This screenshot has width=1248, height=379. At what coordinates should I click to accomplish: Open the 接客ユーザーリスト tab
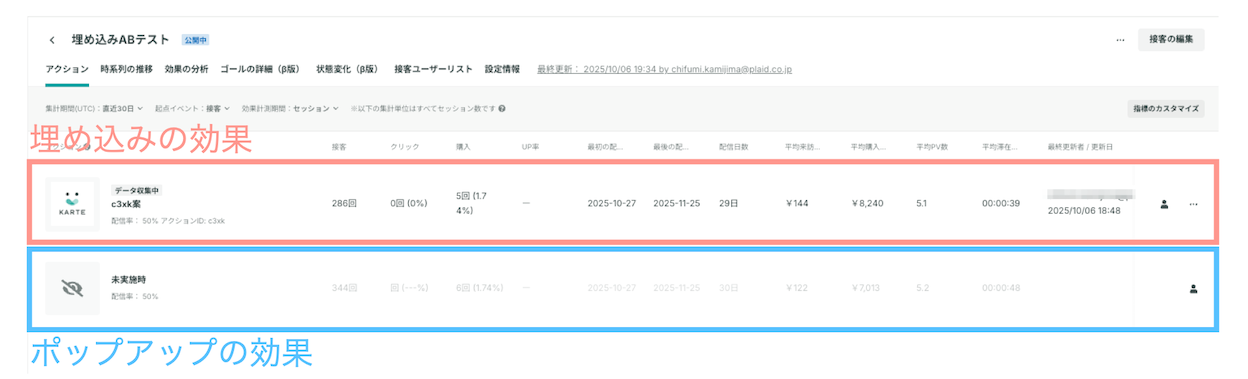tap(433, 69)
